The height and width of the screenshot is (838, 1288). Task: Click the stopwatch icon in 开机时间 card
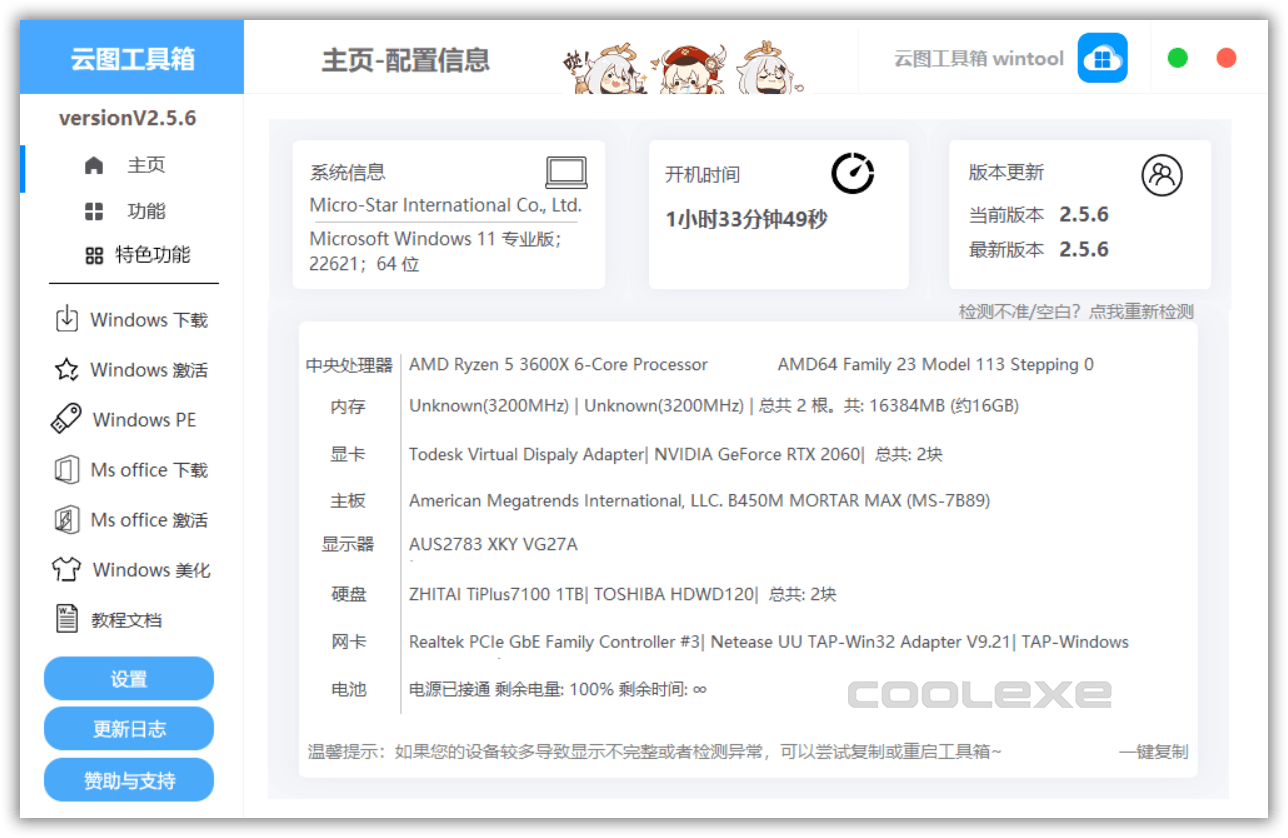point(852,172)
